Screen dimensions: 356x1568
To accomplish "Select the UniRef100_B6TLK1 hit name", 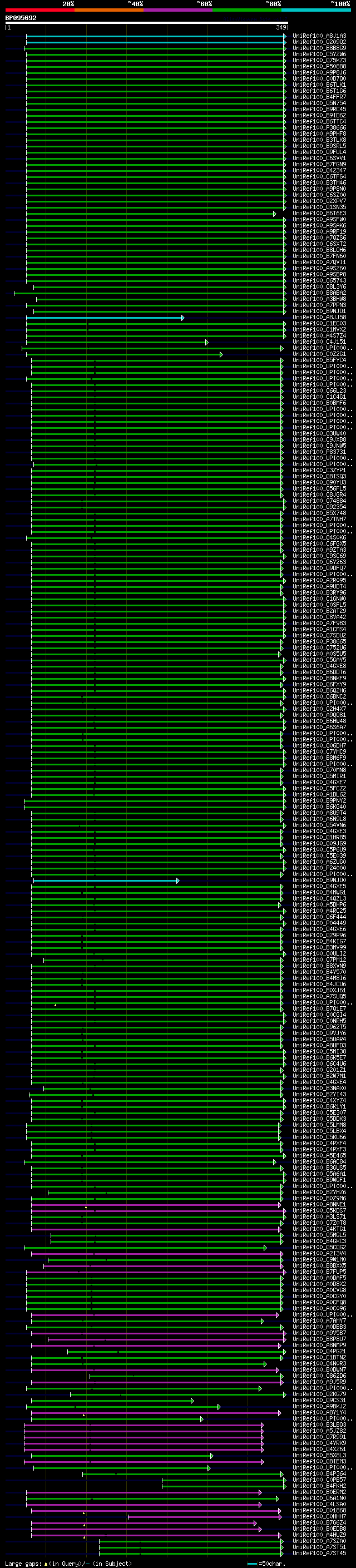I will [319, 85].
